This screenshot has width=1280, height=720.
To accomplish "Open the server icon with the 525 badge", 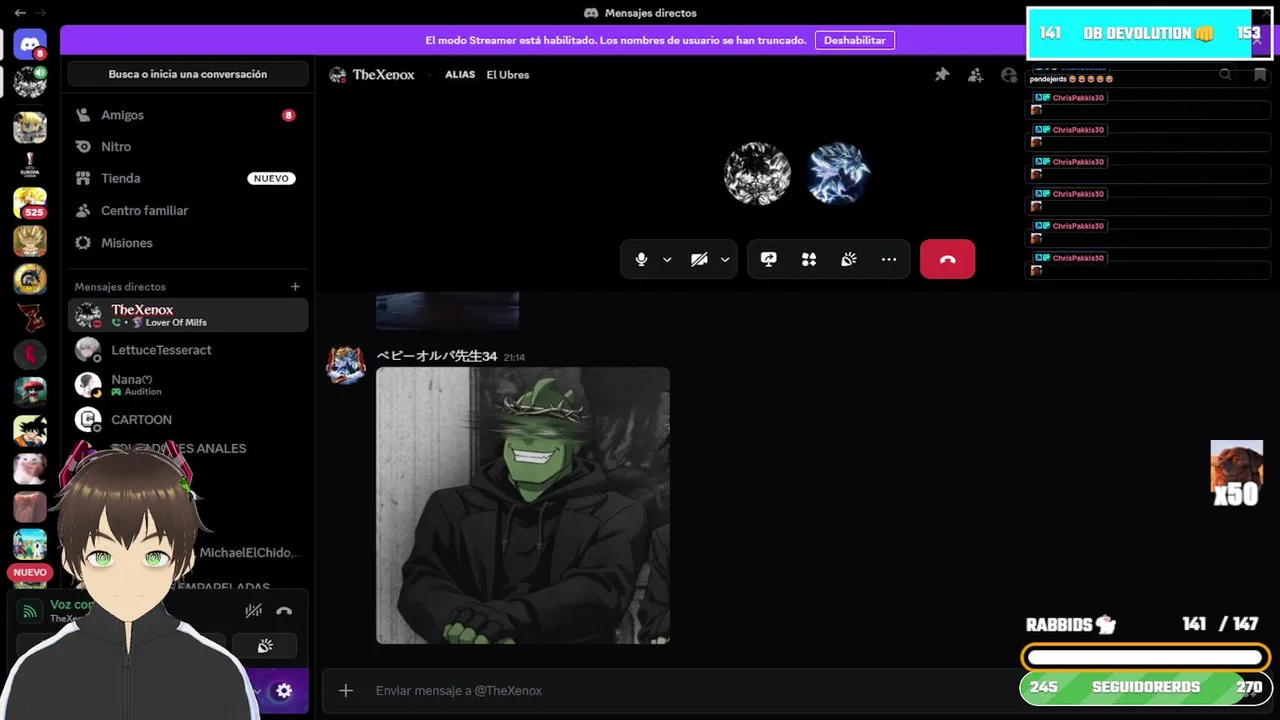I will click(30, 203).
